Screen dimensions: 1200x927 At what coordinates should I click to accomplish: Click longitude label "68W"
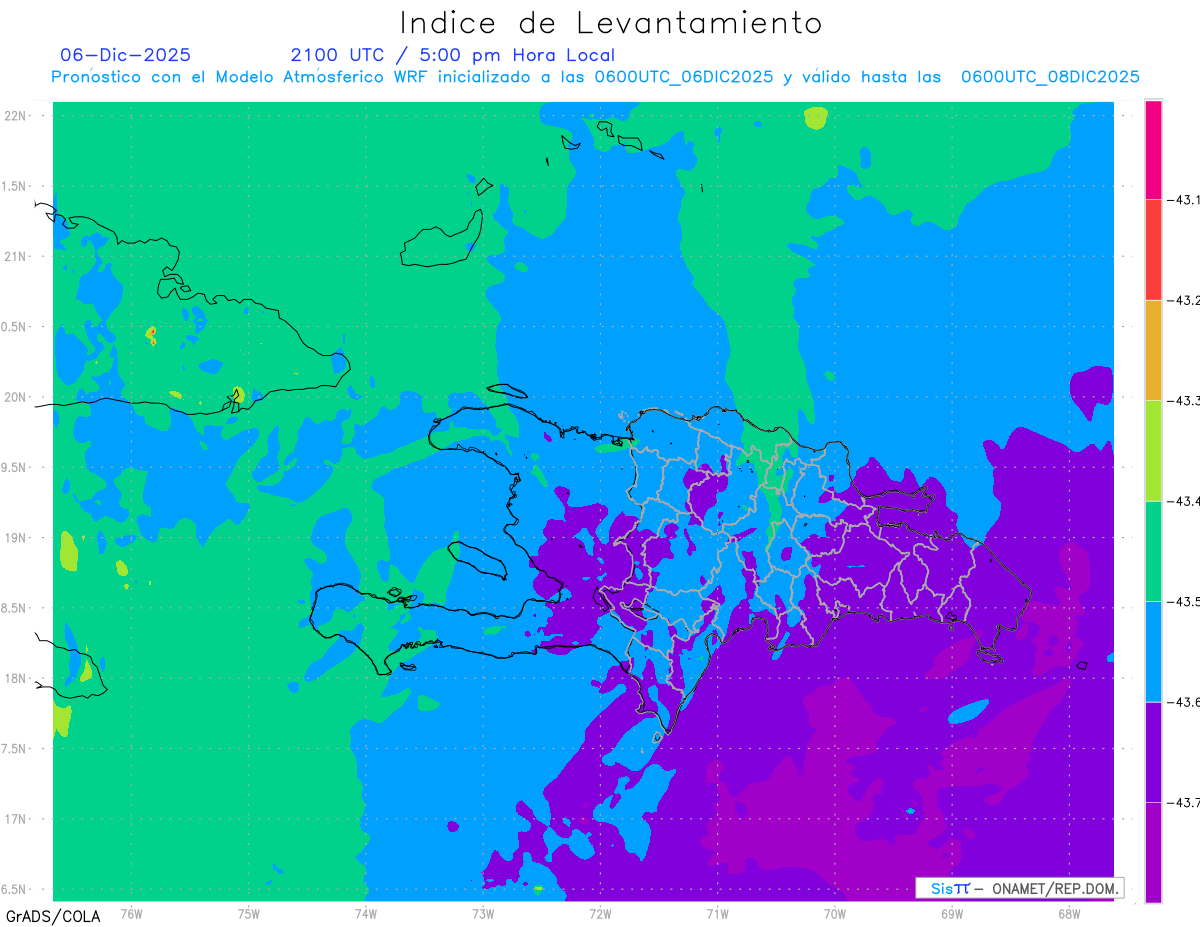pos(1068,913)
